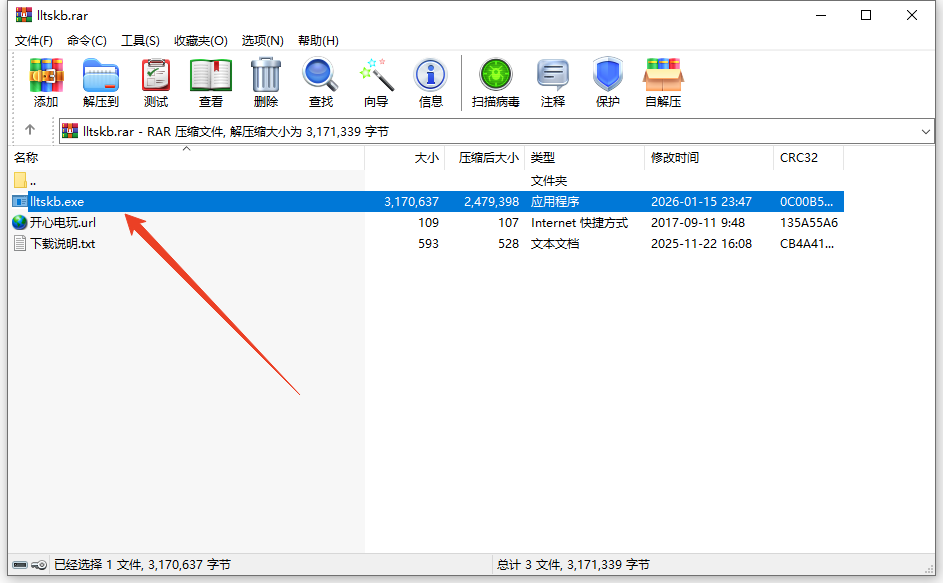
Task: Launch the Wizard (向导) wand icon
Action: click(376, 75)
